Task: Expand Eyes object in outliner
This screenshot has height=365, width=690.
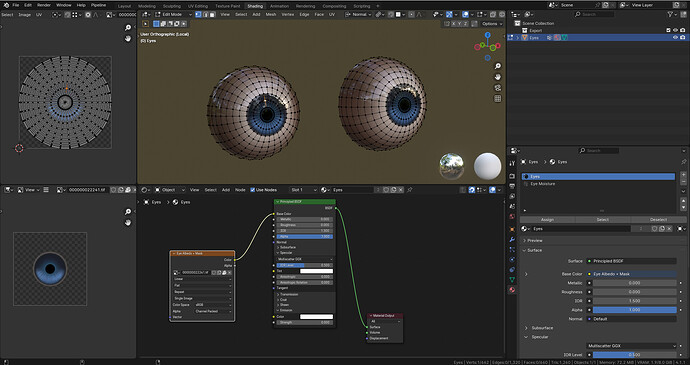Action: point(518,38)
